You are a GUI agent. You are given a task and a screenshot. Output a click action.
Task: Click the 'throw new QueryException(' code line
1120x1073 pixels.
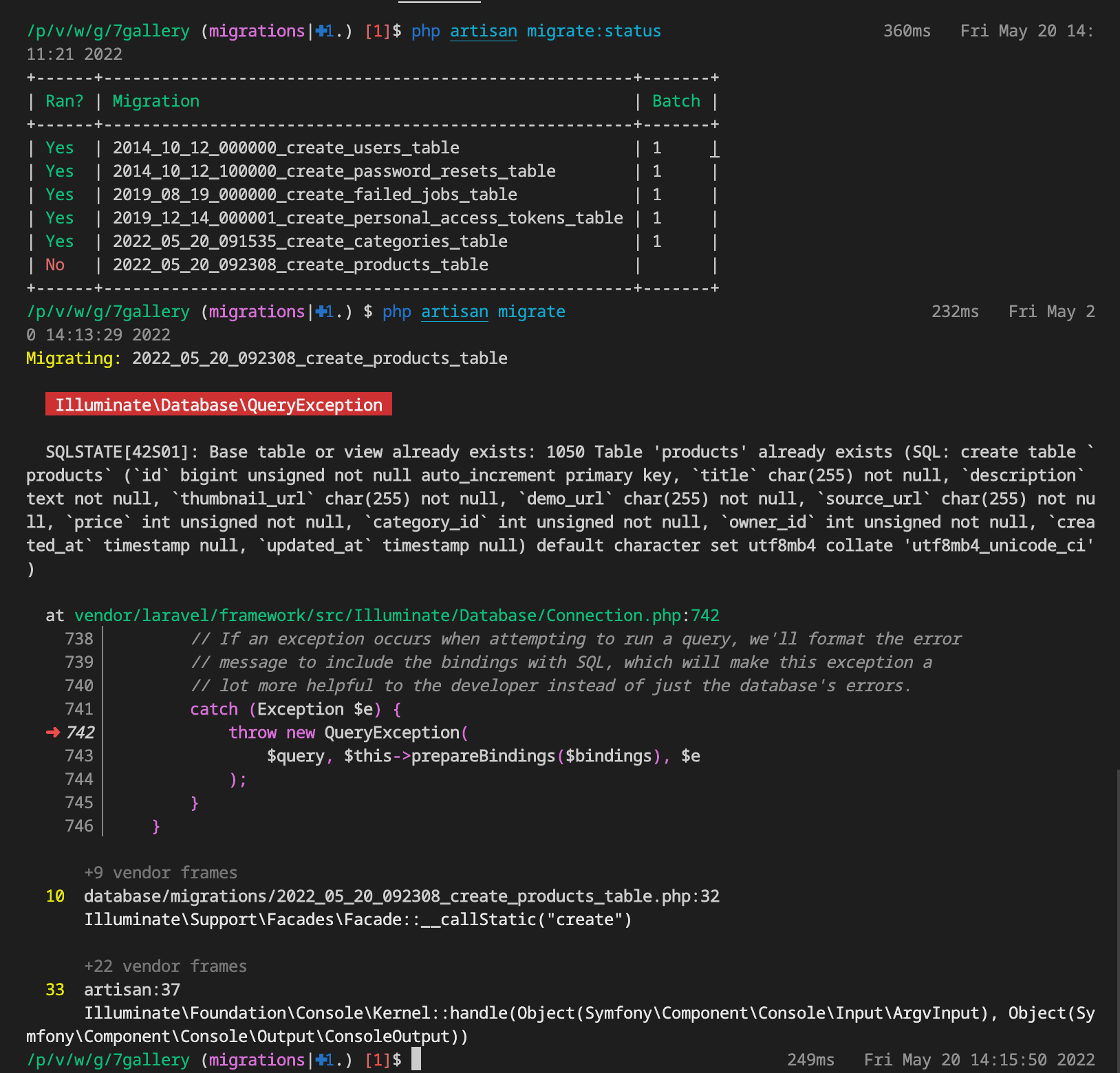pos(349,733)
